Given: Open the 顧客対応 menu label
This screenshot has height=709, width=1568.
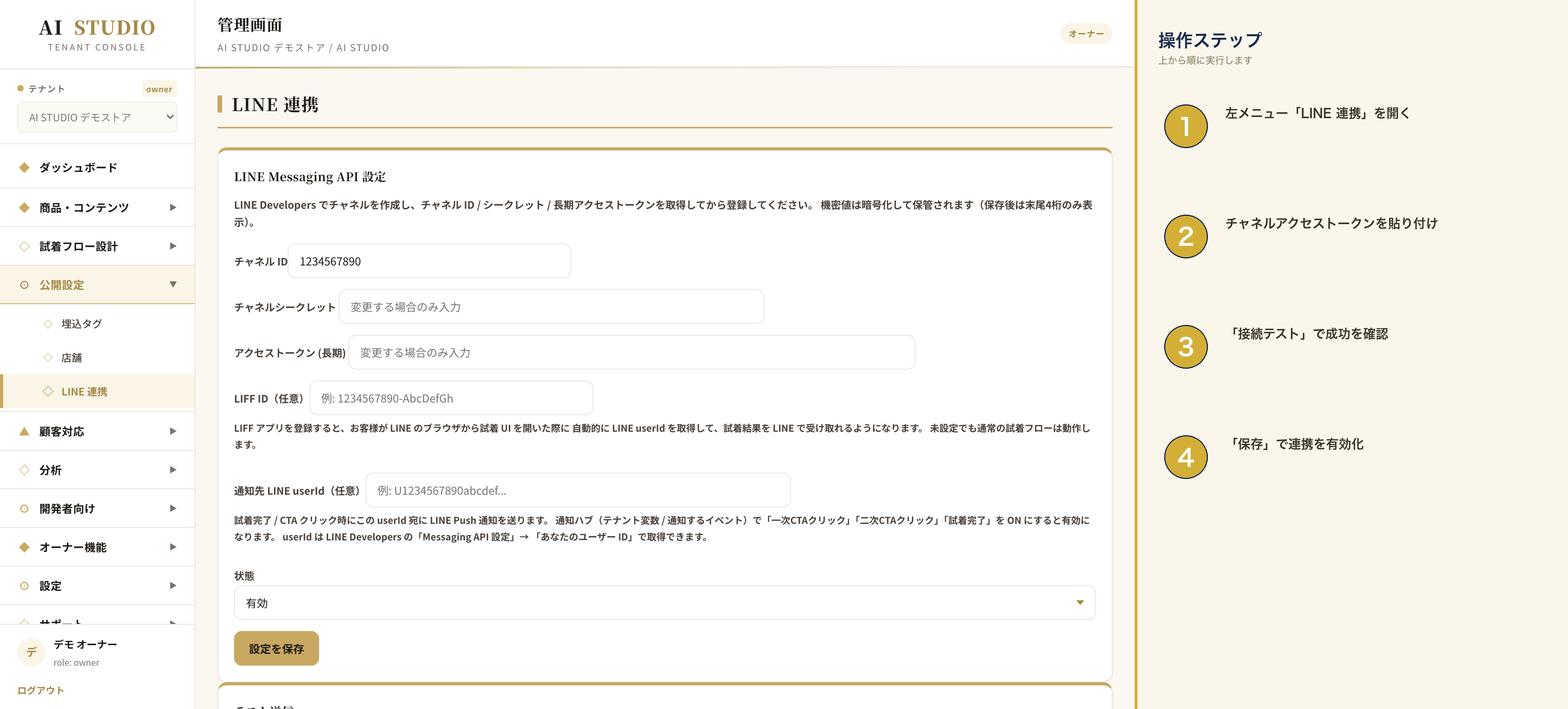Looking at the screenshot, I should [61, 431].
